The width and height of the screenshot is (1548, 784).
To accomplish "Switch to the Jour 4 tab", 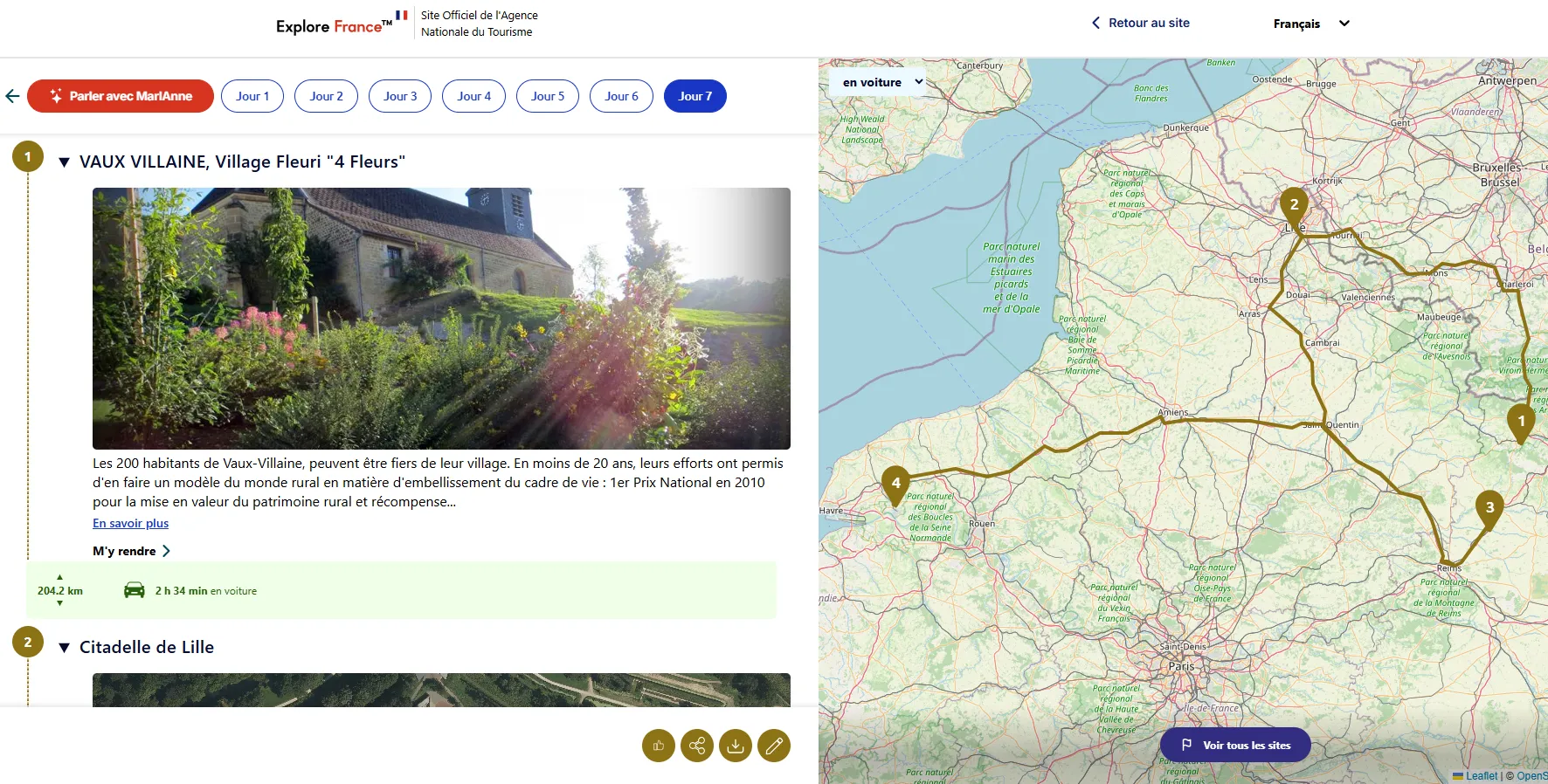I will 474,96.
